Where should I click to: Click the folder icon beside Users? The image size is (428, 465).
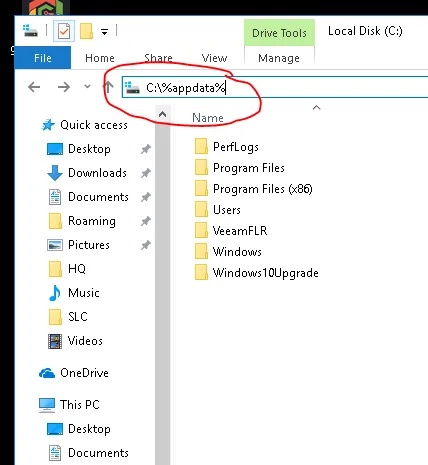pyautogui.click(x=201, y=209)
